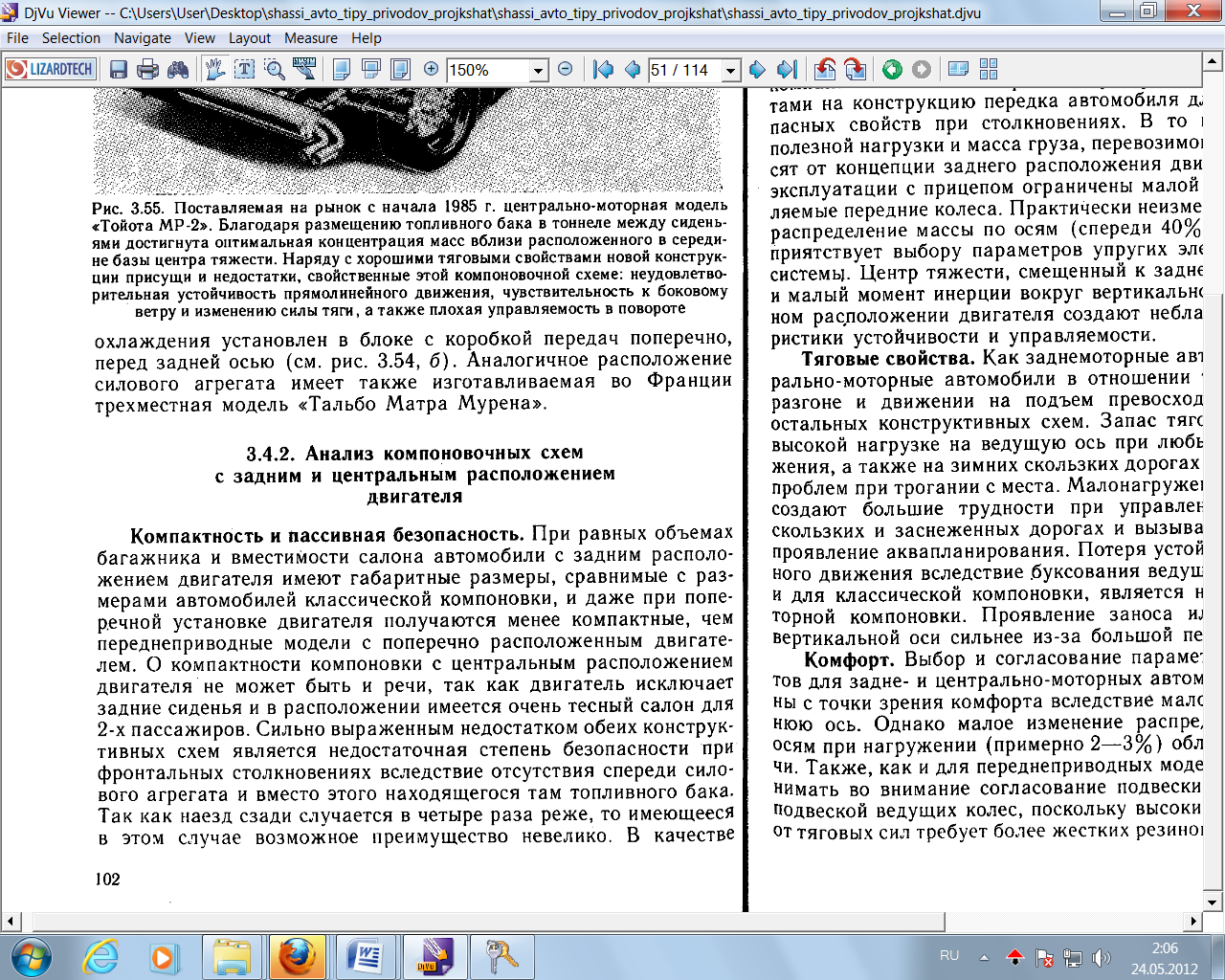Go to next page
This screenshot has width=1225, height=980.
[x=757, y=69]
